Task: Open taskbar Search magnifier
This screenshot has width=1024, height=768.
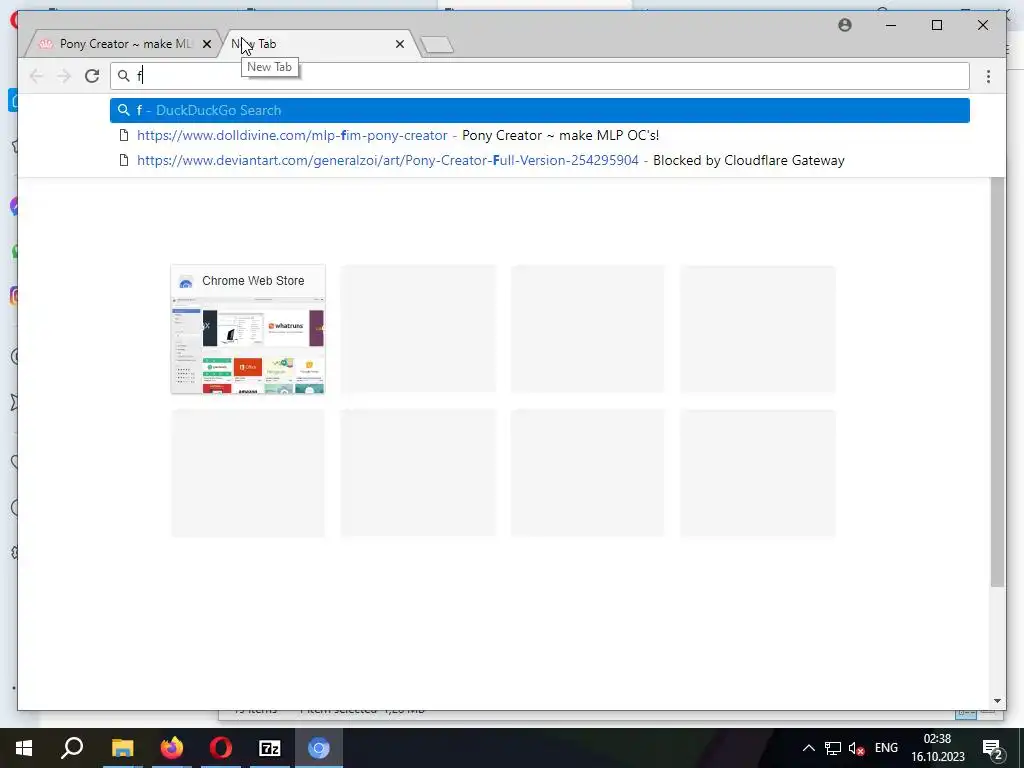Action: [72, 748]
